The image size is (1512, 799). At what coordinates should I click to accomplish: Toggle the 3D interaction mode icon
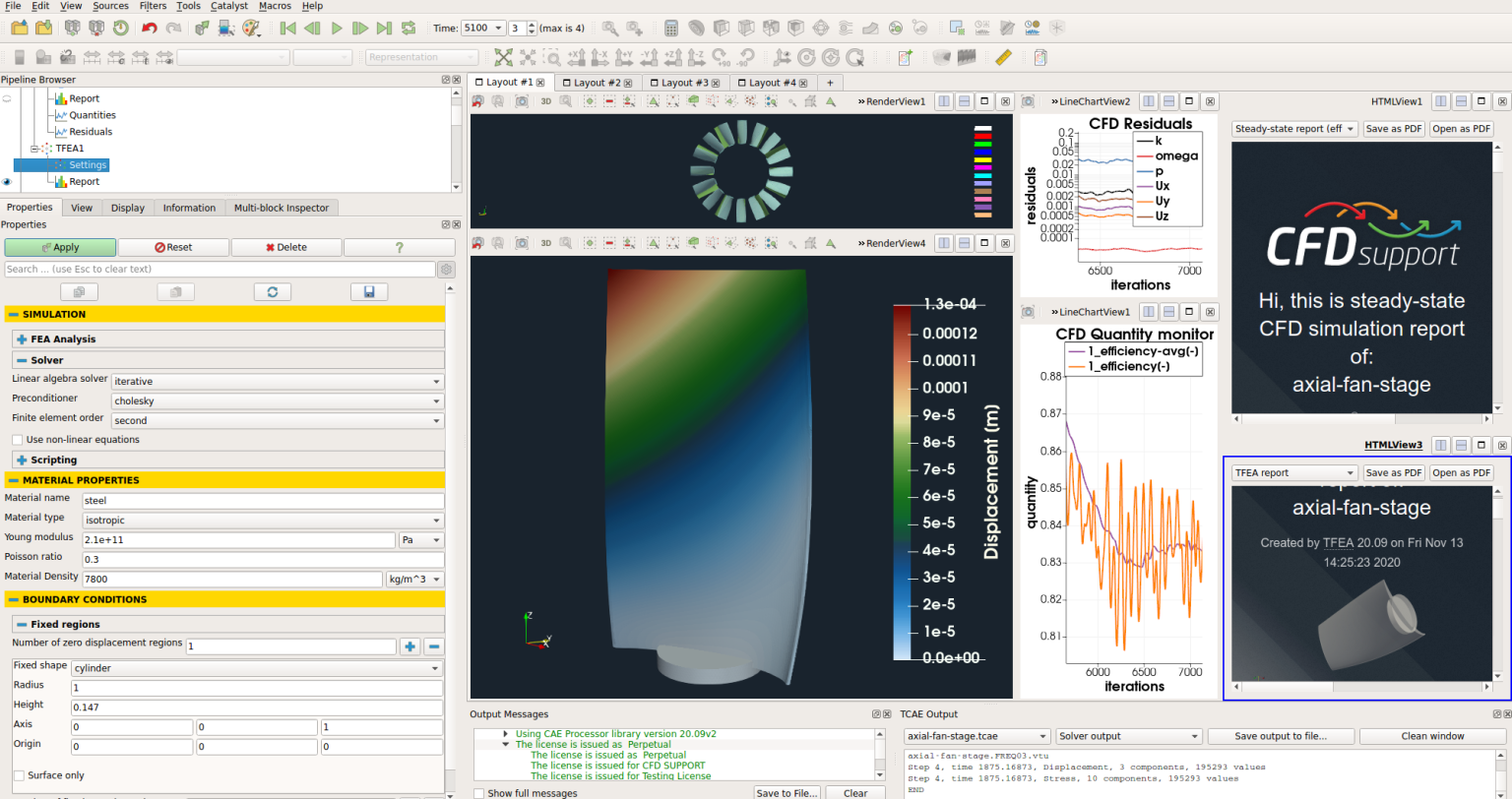click(x=546, y=102)
